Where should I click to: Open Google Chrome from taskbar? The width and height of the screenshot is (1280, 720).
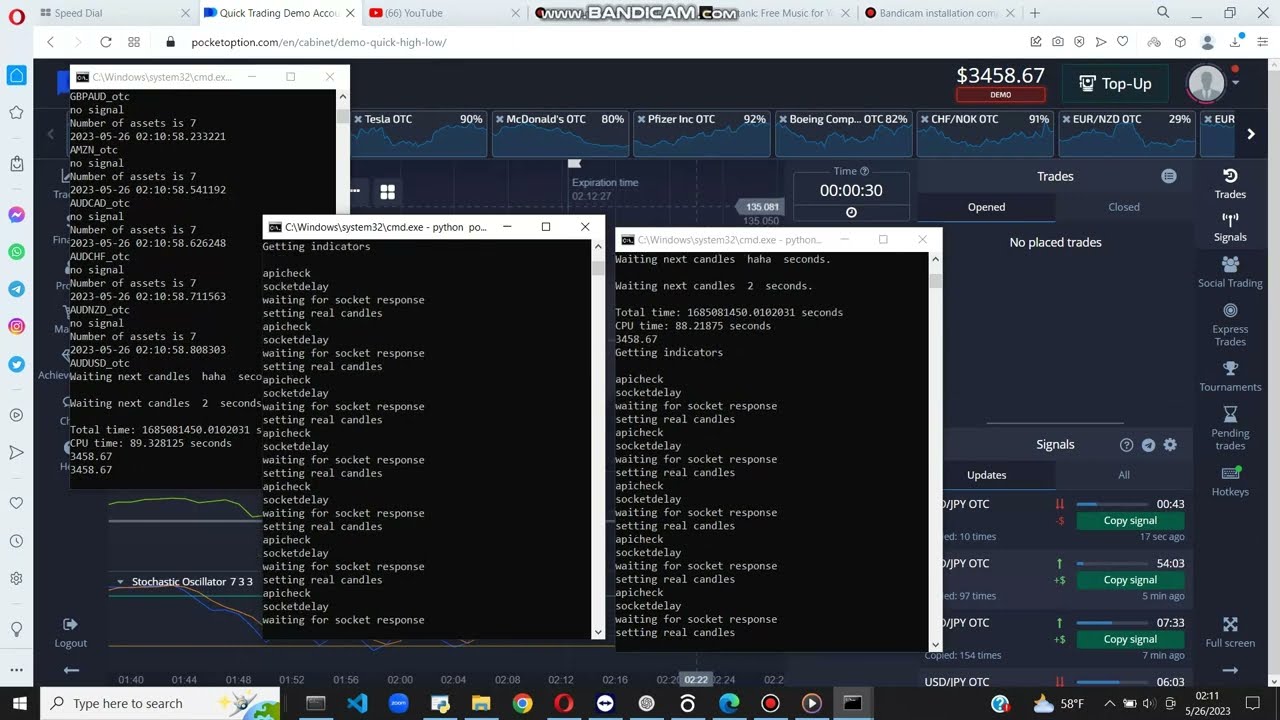pyautogui.click(x=522, y=703)
